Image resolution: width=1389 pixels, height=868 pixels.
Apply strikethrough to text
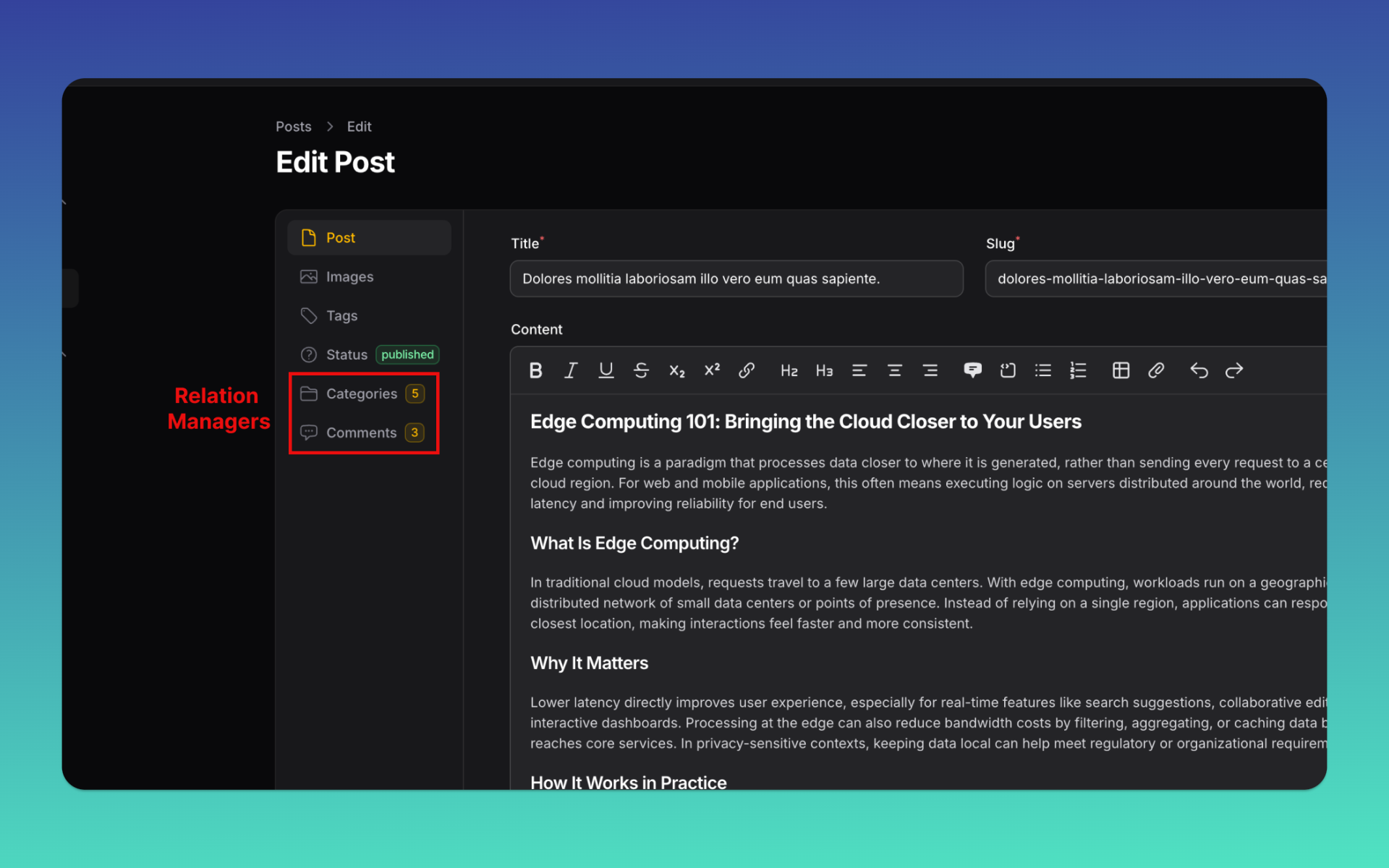tap(642, 370)
